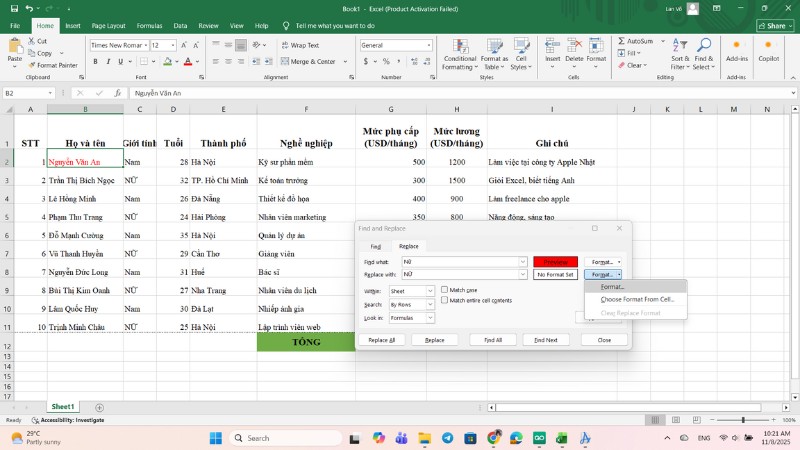
Task: Expand the Within dropdown set to Sheet
Action: 431,291
